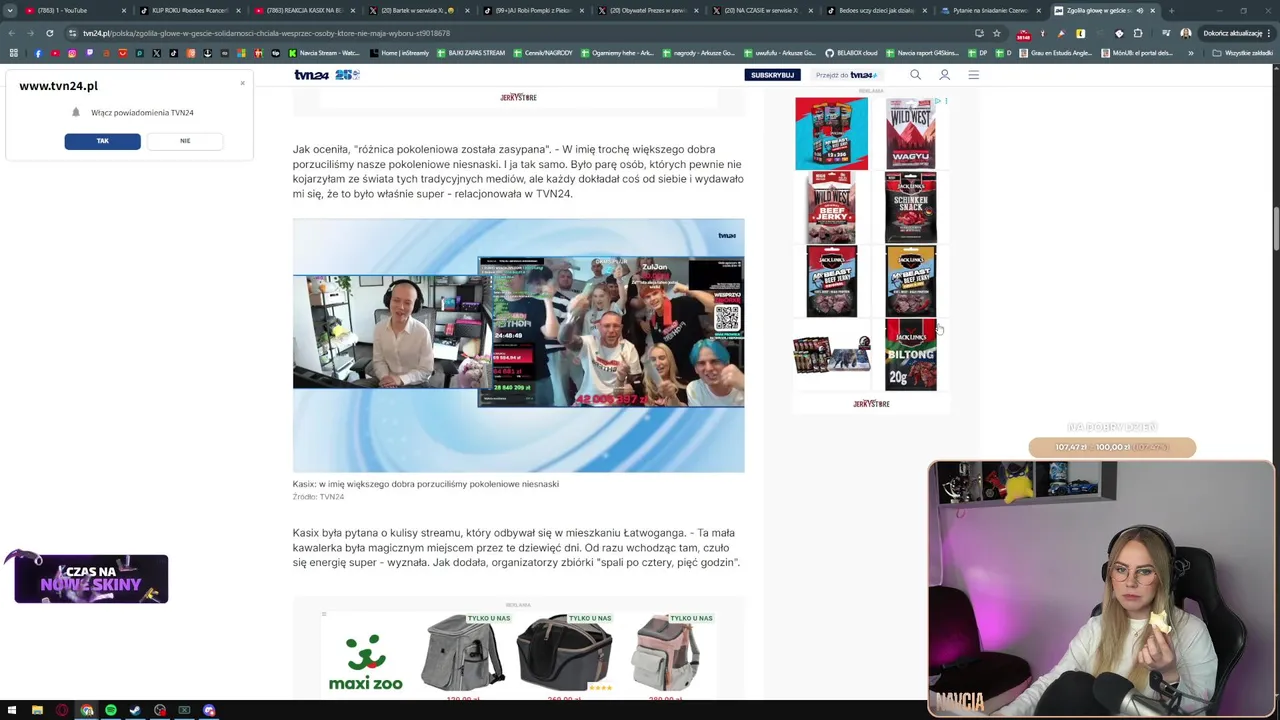The height and width of the screenshot is (720, 1280).
Task: Click the Instagram bookmark icon
Action: (72, 53)
